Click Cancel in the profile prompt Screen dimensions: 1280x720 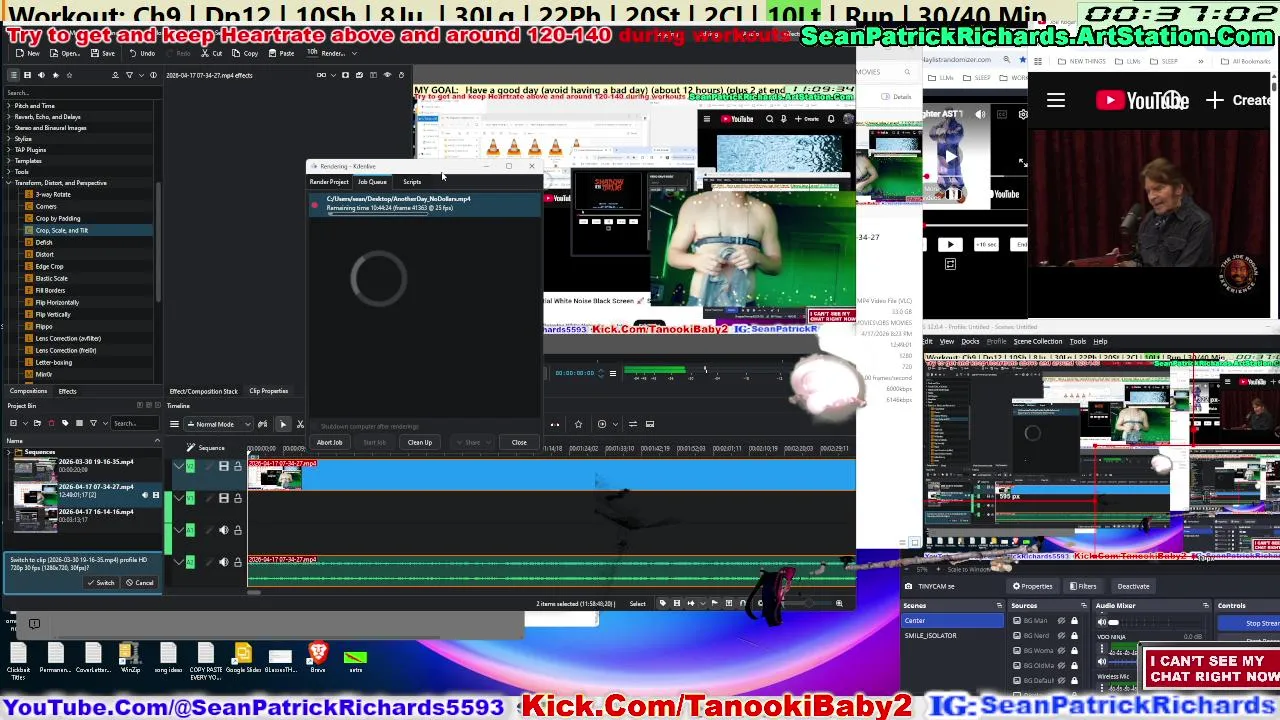coord(140,583)
